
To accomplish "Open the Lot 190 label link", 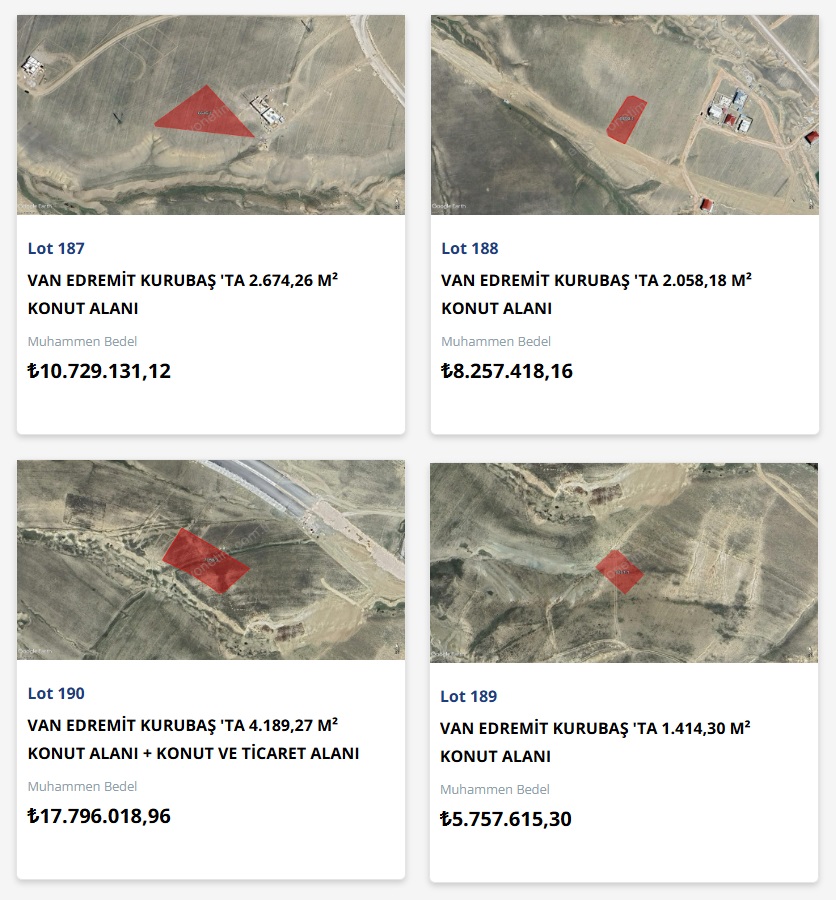I will [56, 693].
